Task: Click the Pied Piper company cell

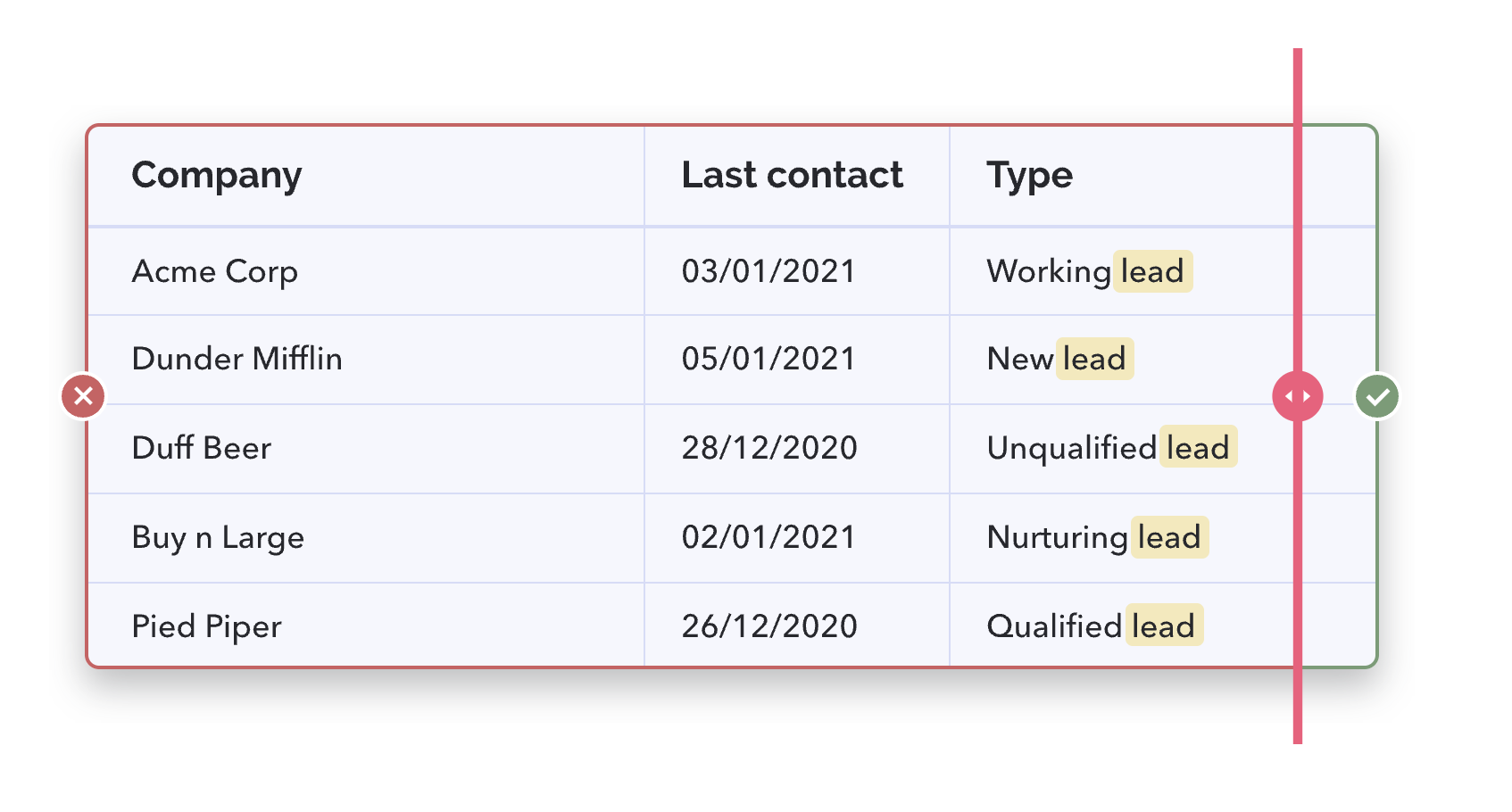Action: tap(366, 625)
